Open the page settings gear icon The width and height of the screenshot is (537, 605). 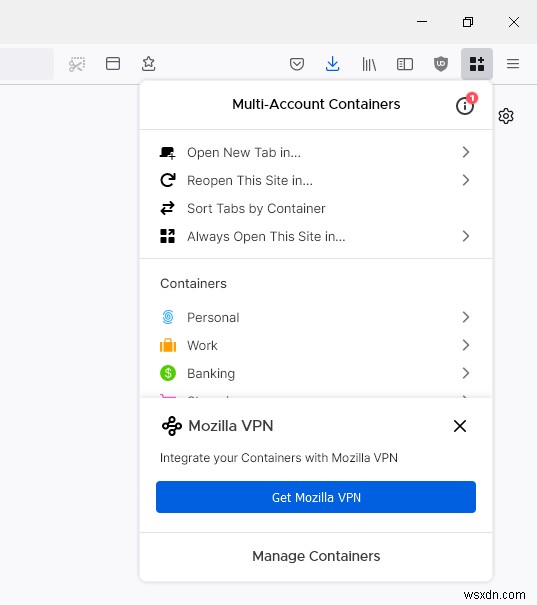point(506,116)
